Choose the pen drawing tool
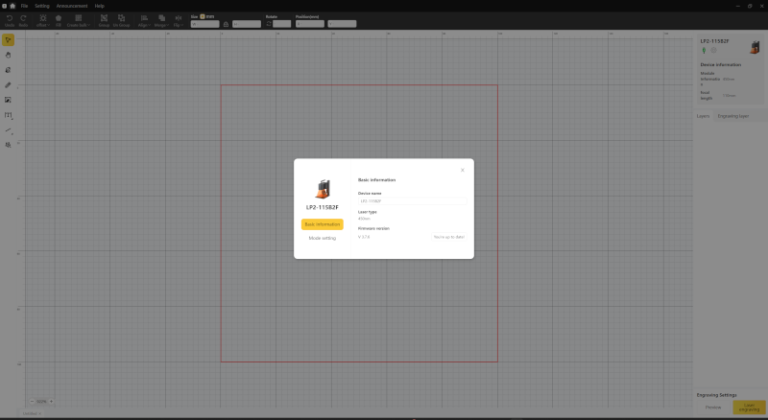 [8, 85]
